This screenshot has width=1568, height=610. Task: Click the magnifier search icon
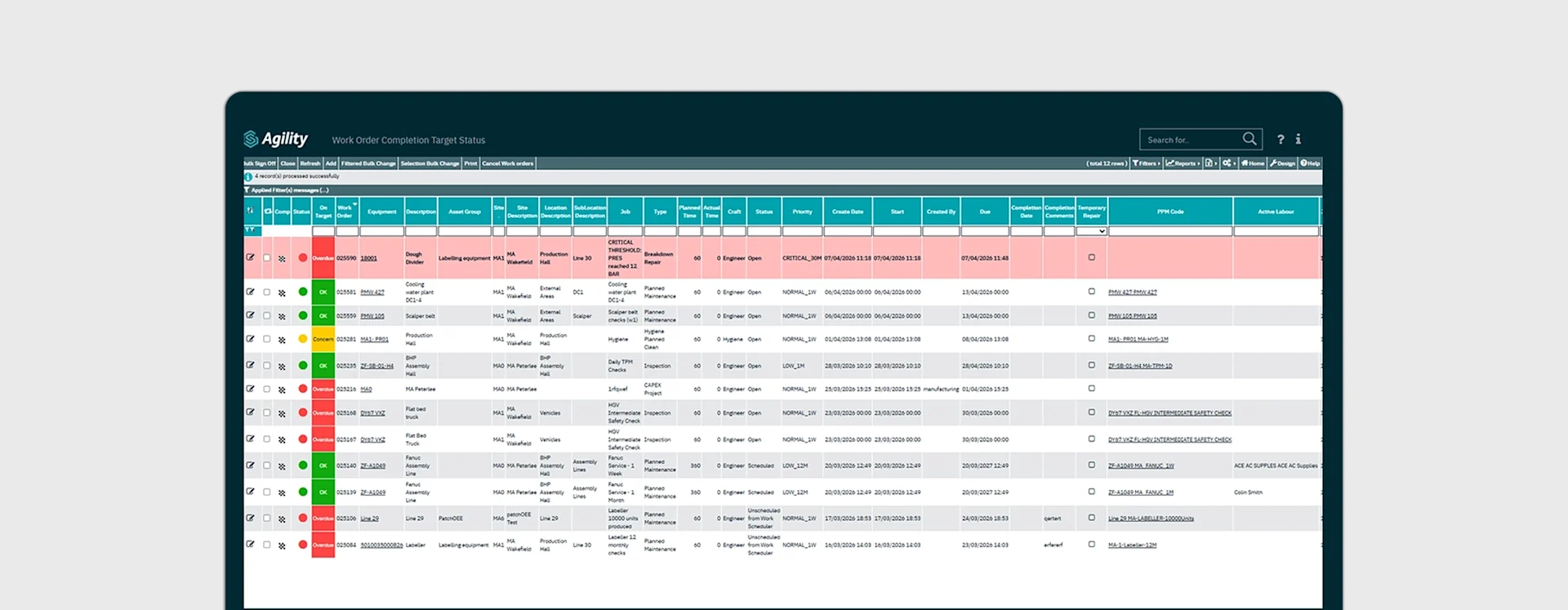[x=1249, y=139]
